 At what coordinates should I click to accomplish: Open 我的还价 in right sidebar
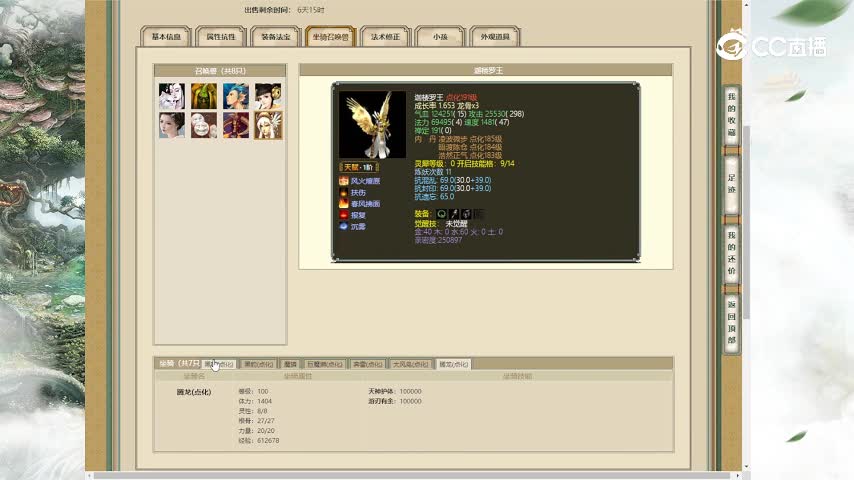[x=731, y=253]
